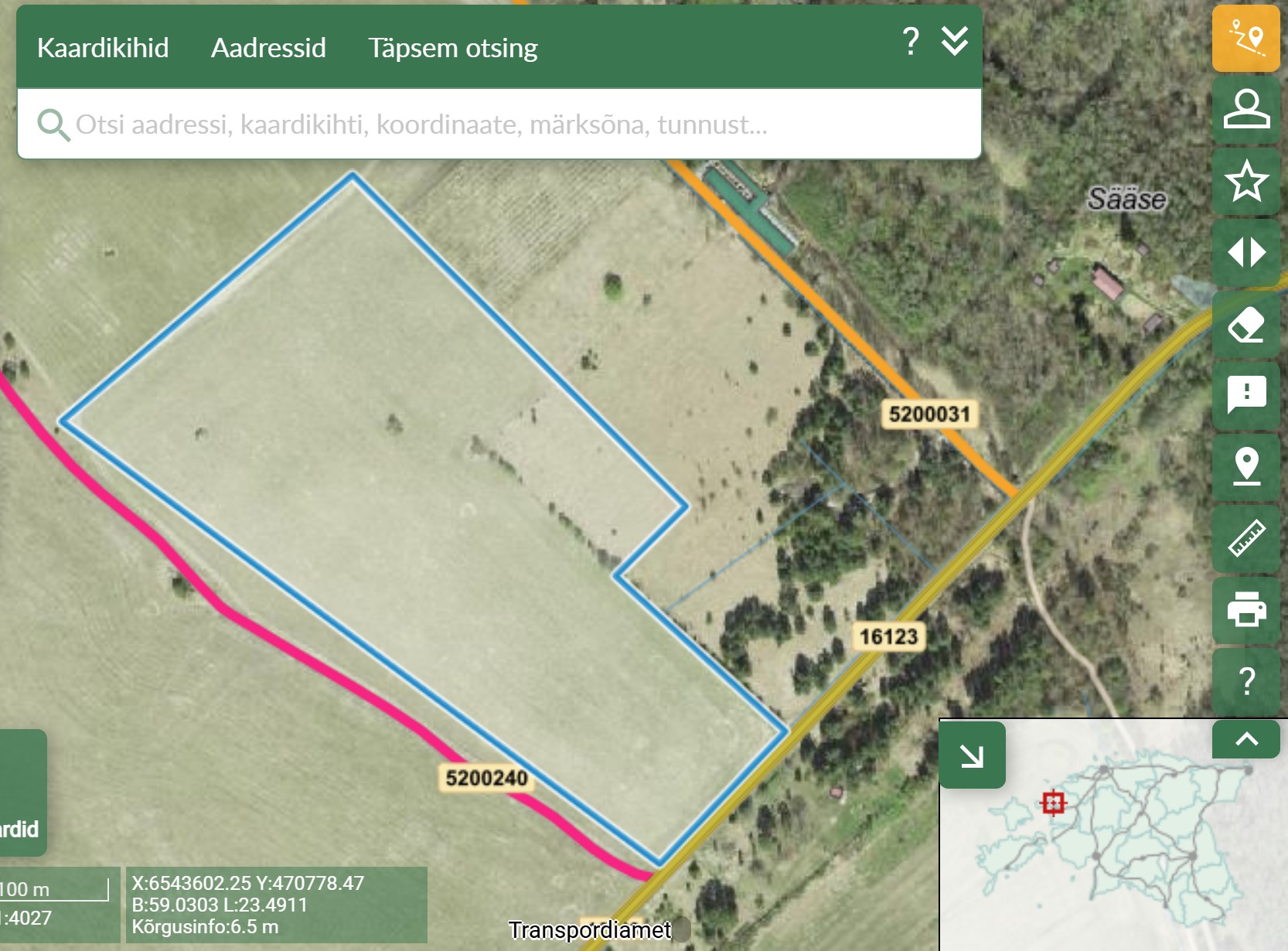Open the user account panel
1288x951 pixels.
point(1245,109)
